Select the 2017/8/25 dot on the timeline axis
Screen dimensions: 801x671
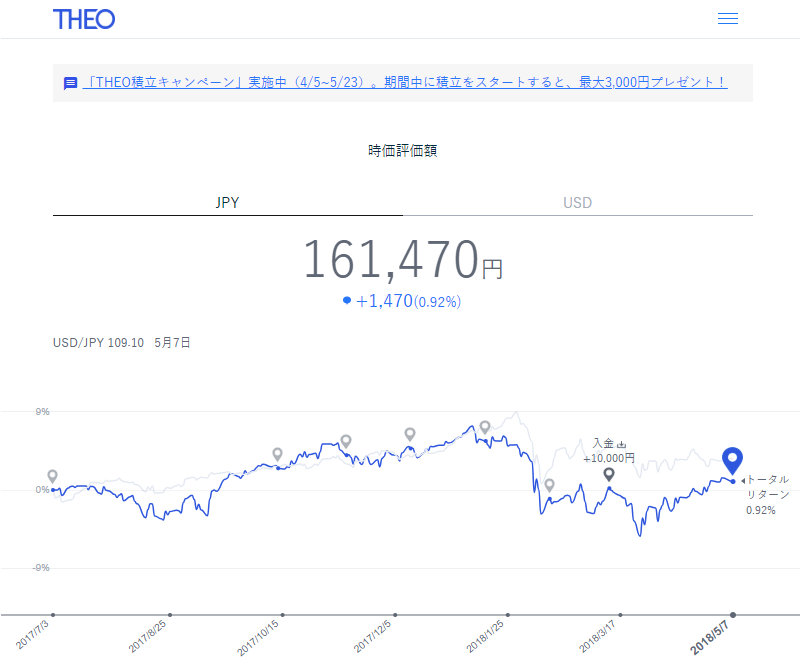click(170, 615)
